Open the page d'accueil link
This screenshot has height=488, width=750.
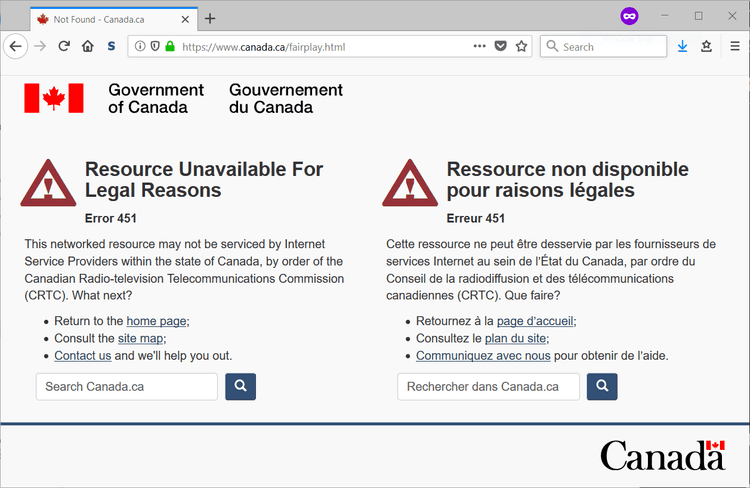535,321
